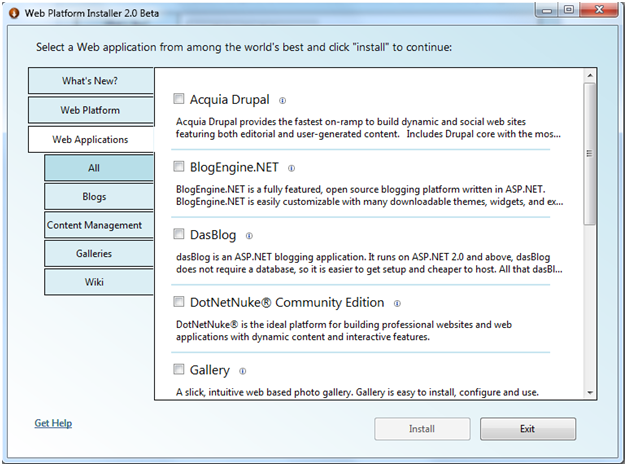Open the Content Management category
628x468 pixels.
tap(99, 225)
